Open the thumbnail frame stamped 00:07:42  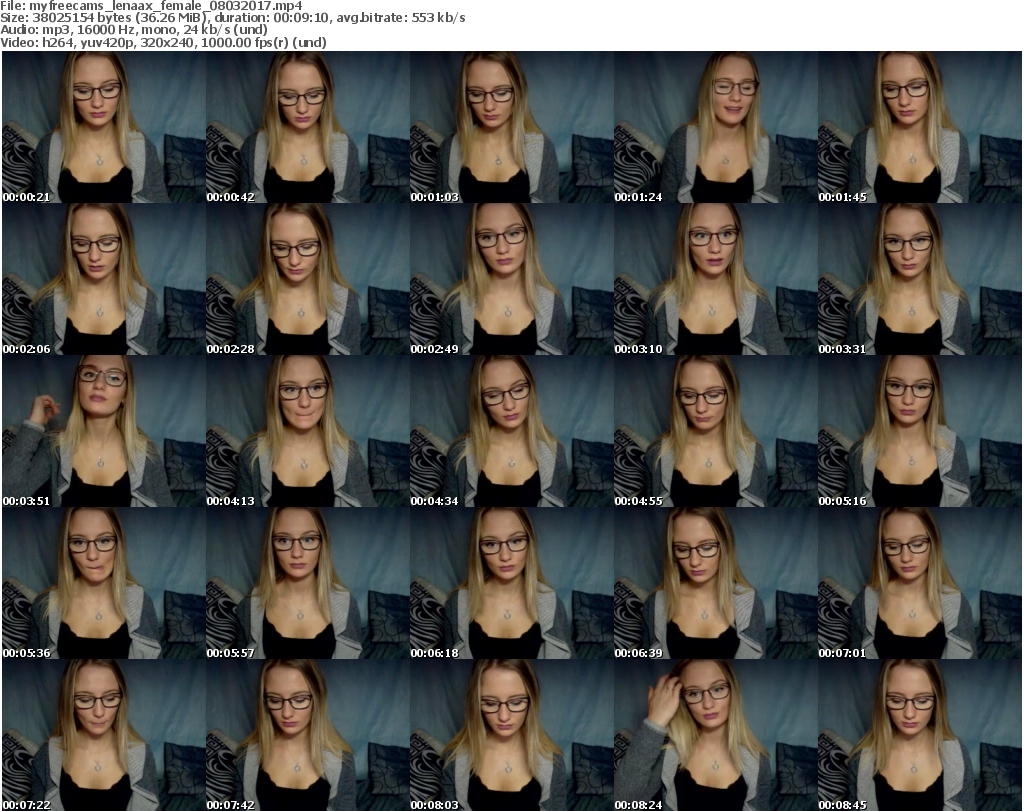click(308, 735)
